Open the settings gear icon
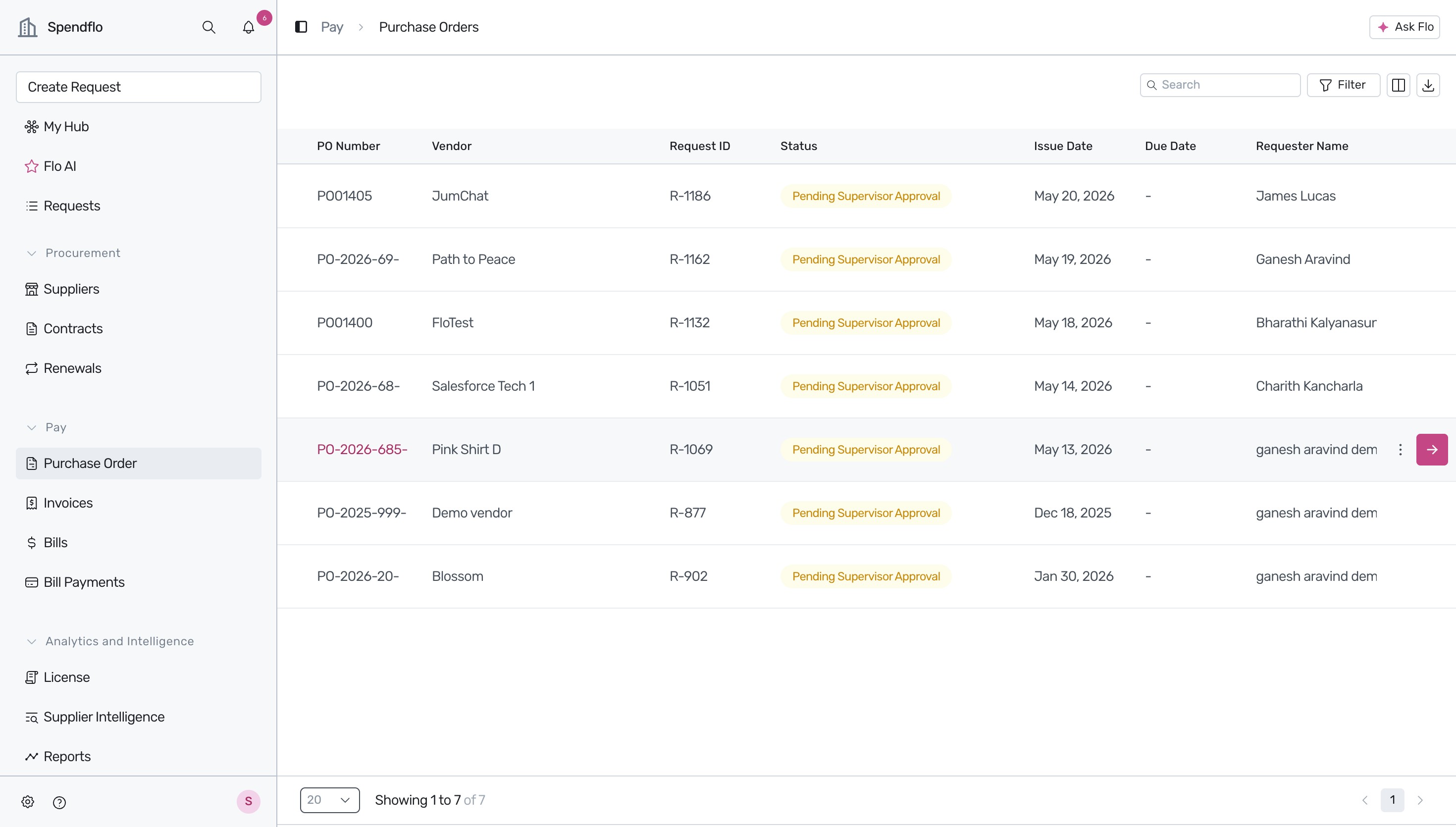The height and width of the screenshot is (827, 1456). click(x=28, y=802)
